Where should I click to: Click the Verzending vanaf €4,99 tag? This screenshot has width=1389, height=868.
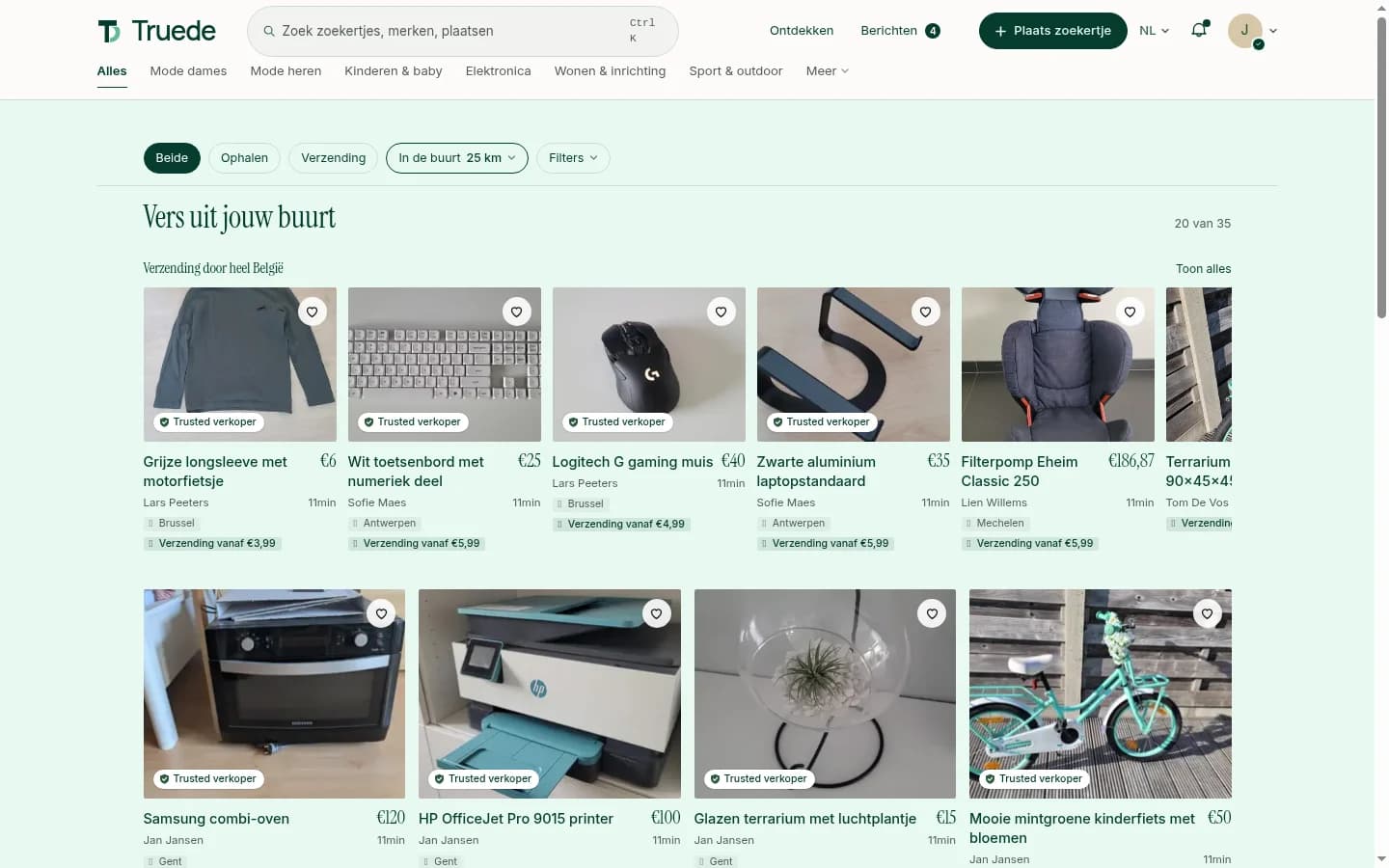pos(621,525)
